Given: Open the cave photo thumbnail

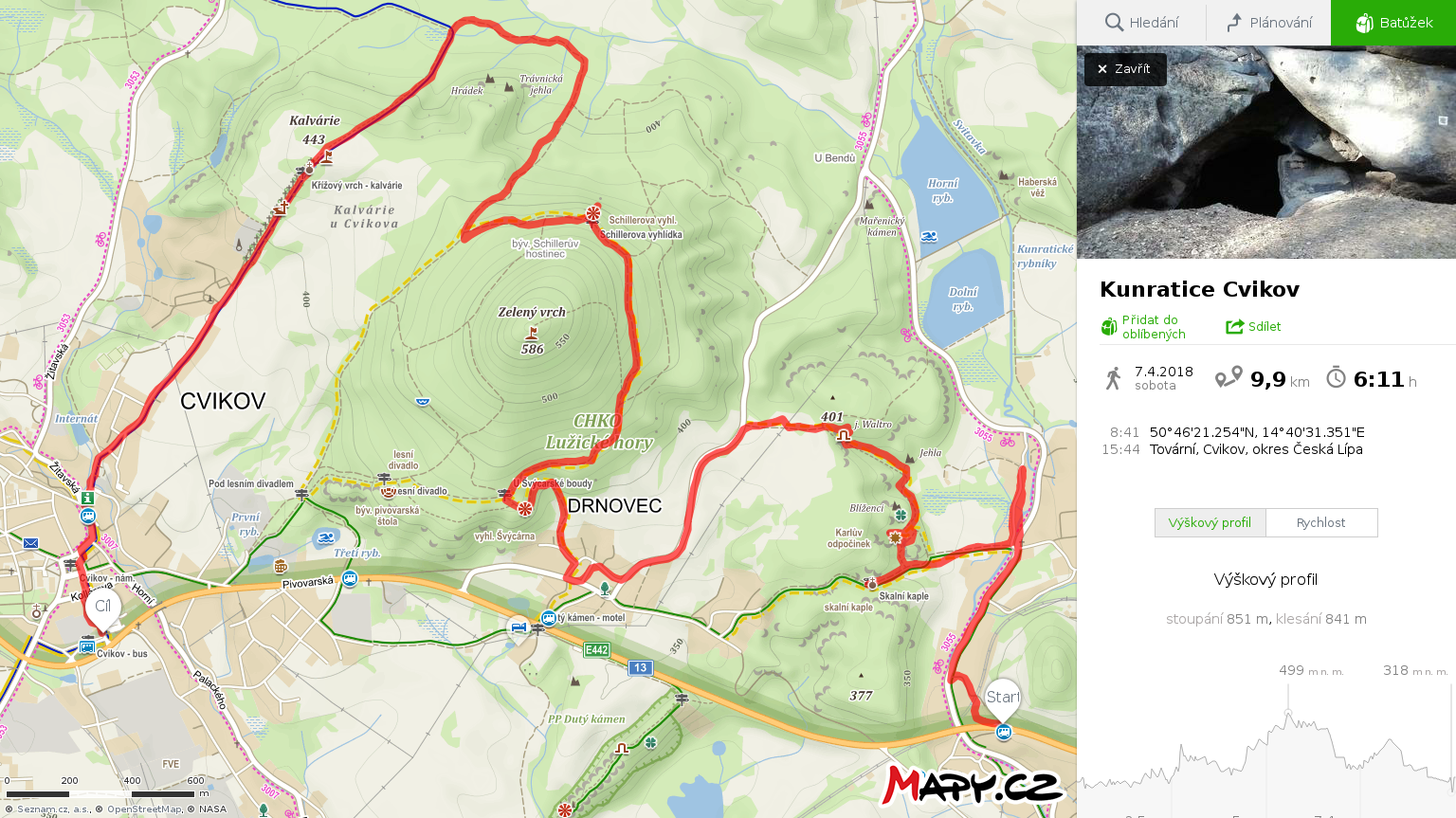Looking at the screenshot, I should point(1266,152).
